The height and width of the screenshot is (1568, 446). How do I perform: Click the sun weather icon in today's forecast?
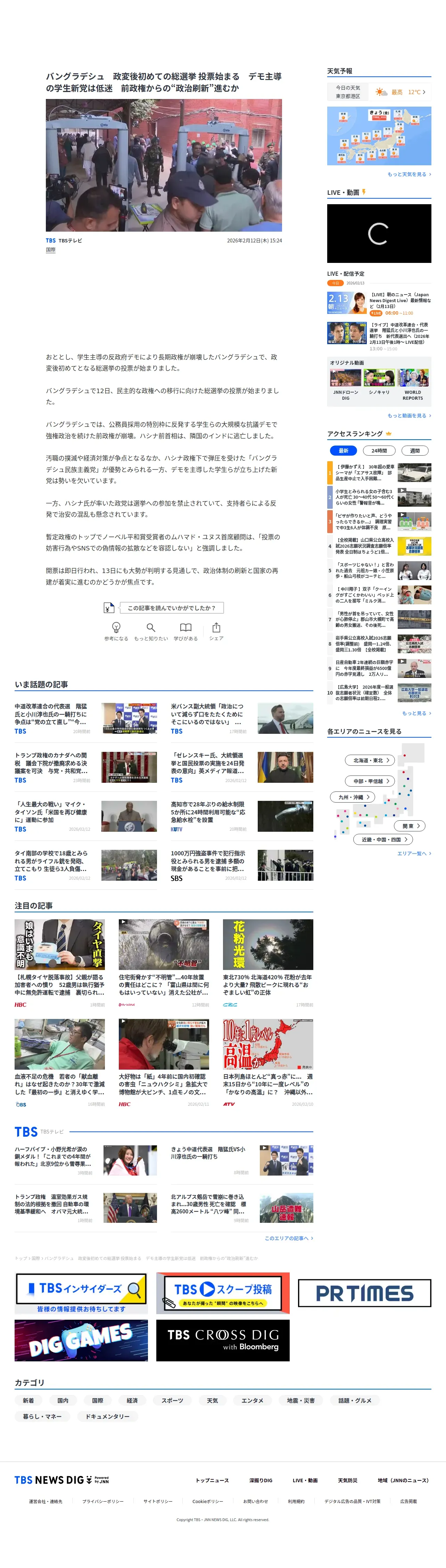[381, 92]
